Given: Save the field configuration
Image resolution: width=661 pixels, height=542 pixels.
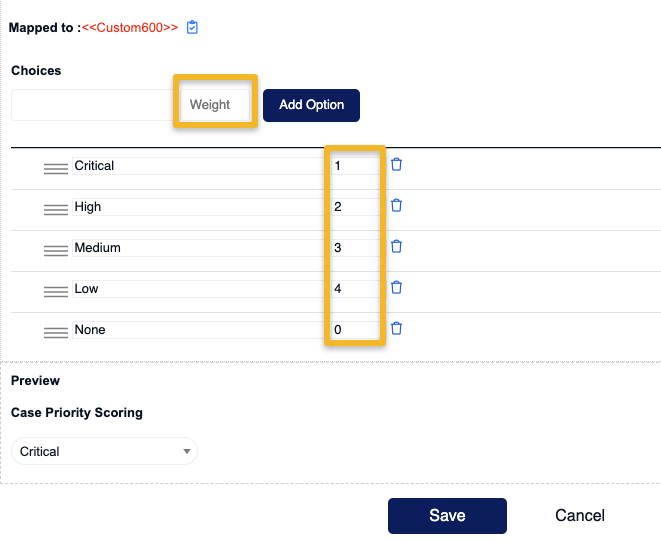Looking at the screenshot, I should pyautogui.click(x=447, y=515).
